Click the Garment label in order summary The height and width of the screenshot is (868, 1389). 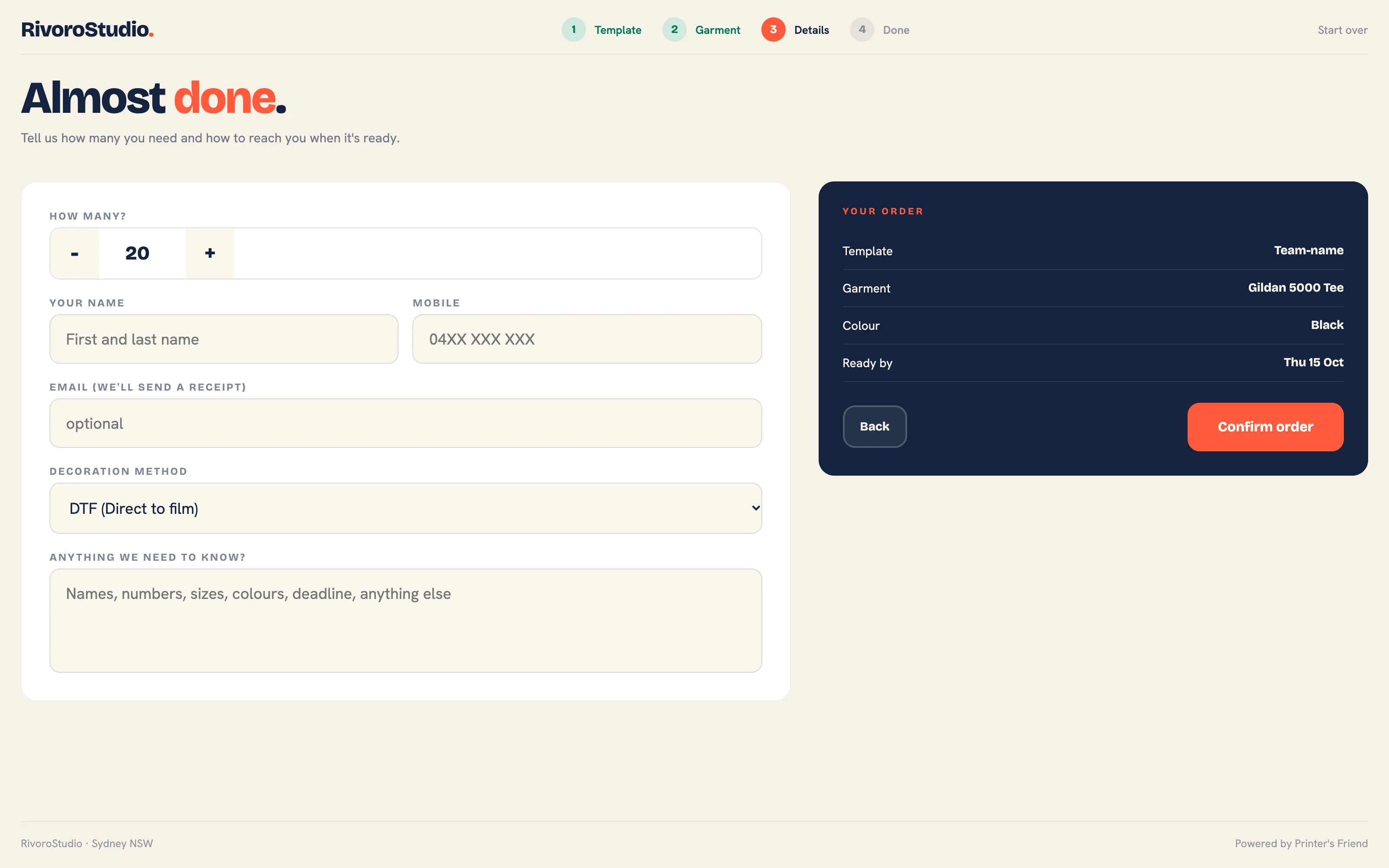click(866, 288)
